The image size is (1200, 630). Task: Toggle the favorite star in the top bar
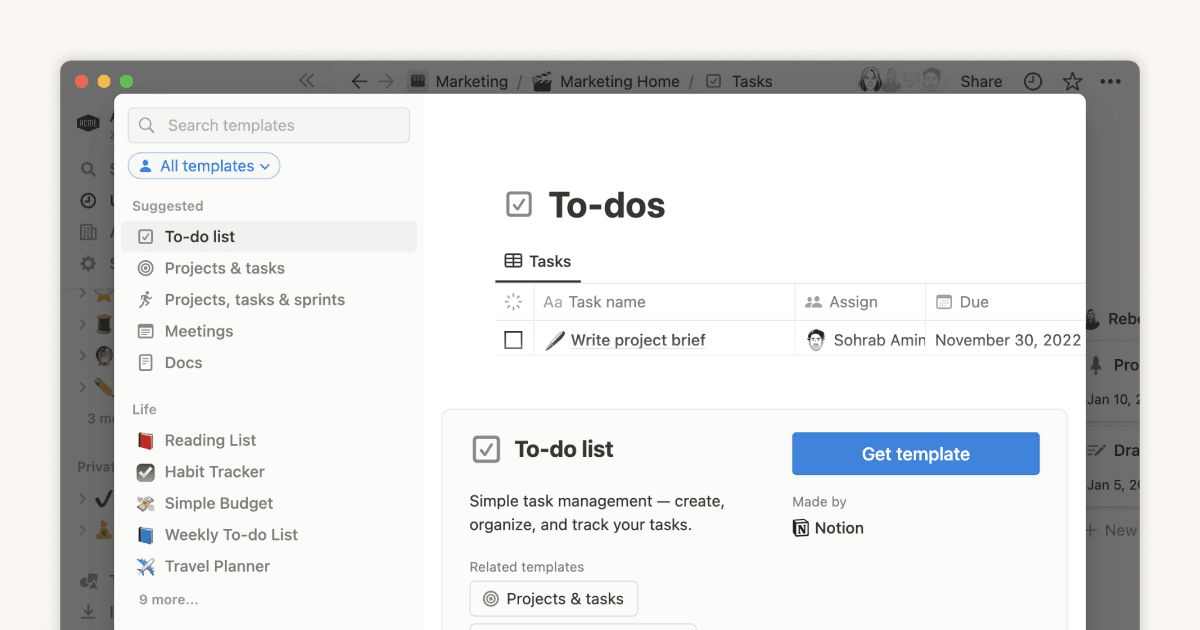(x=1072, y=81)
